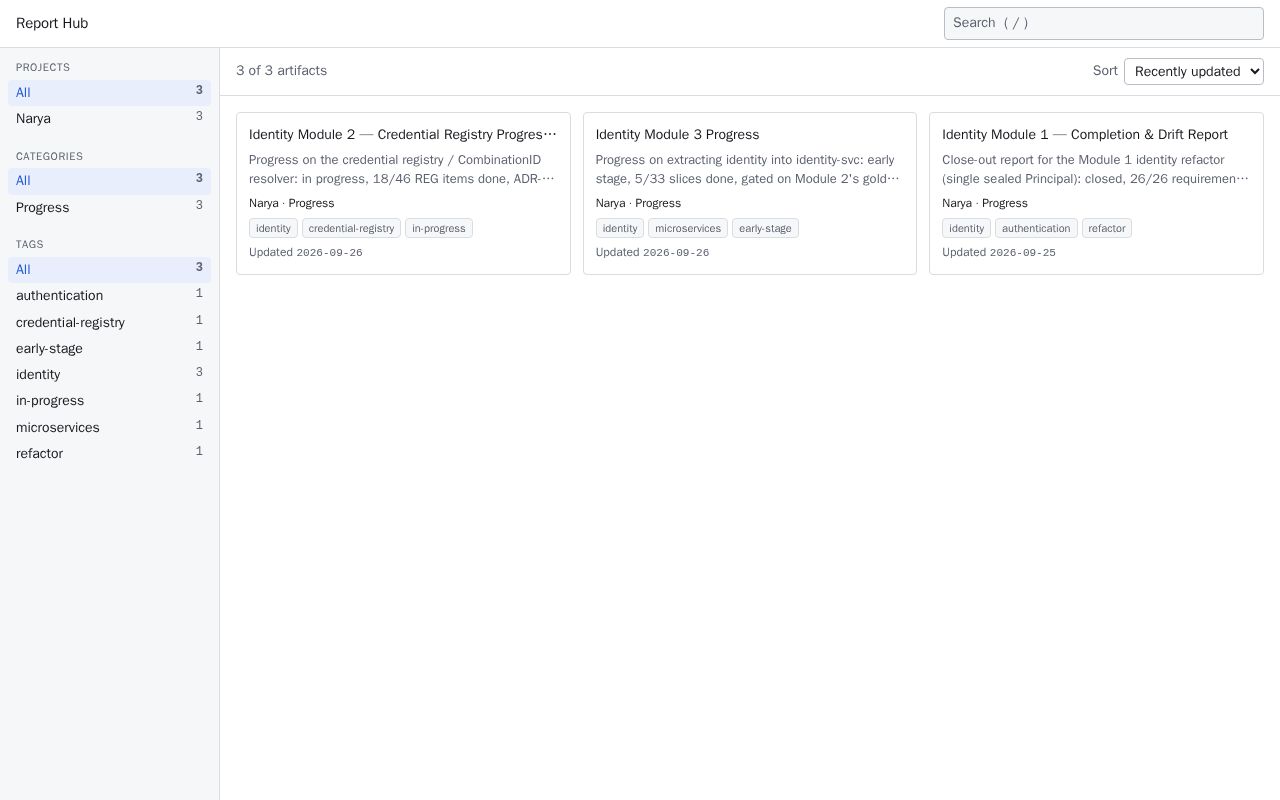Click 'Updated 2026-09-26' on Module 3 card
The height and width of the screenshot is (800, 1280).
coord(652,252)
